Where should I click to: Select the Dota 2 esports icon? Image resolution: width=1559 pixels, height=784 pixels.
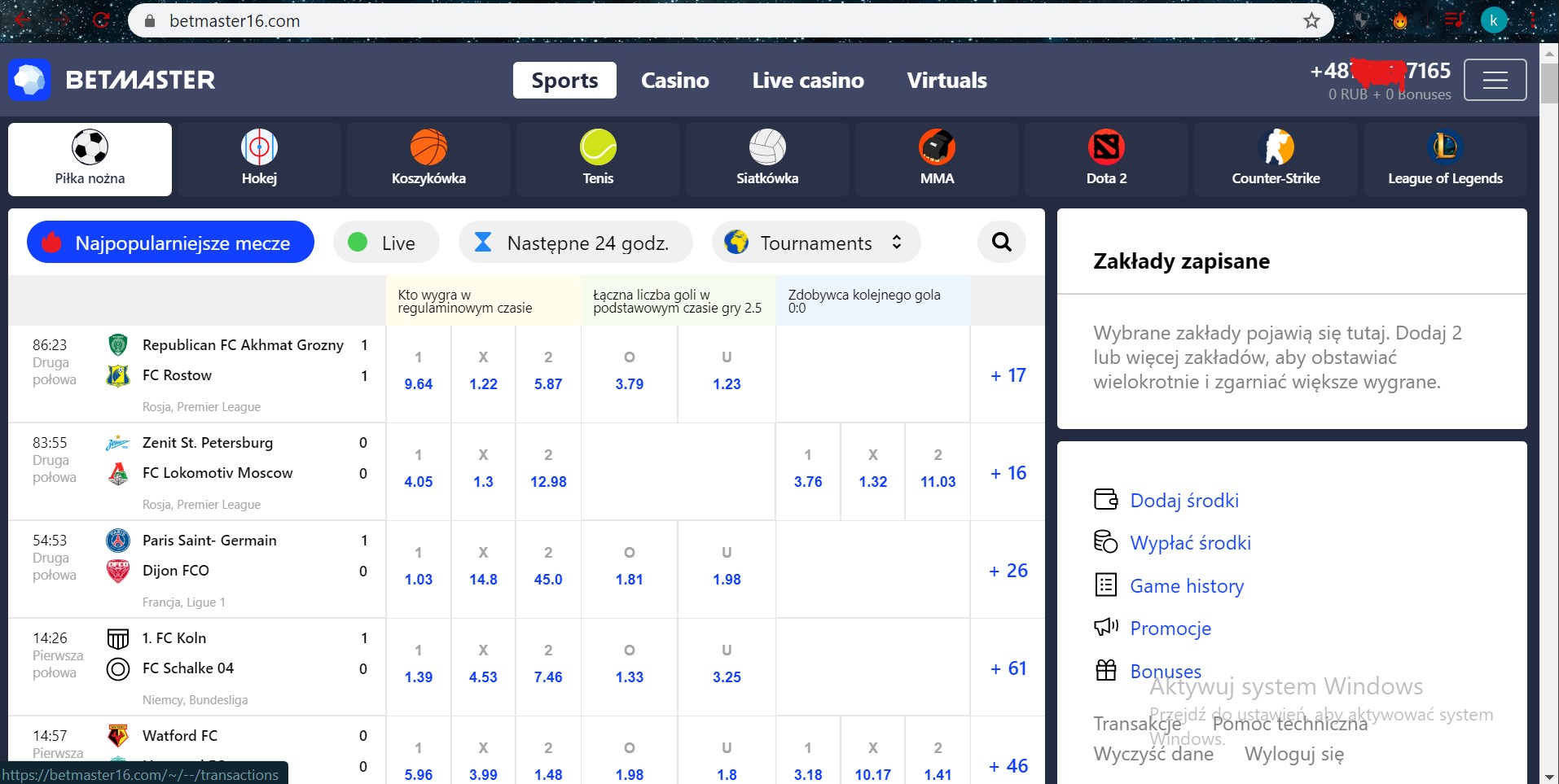pos(1106,147)
